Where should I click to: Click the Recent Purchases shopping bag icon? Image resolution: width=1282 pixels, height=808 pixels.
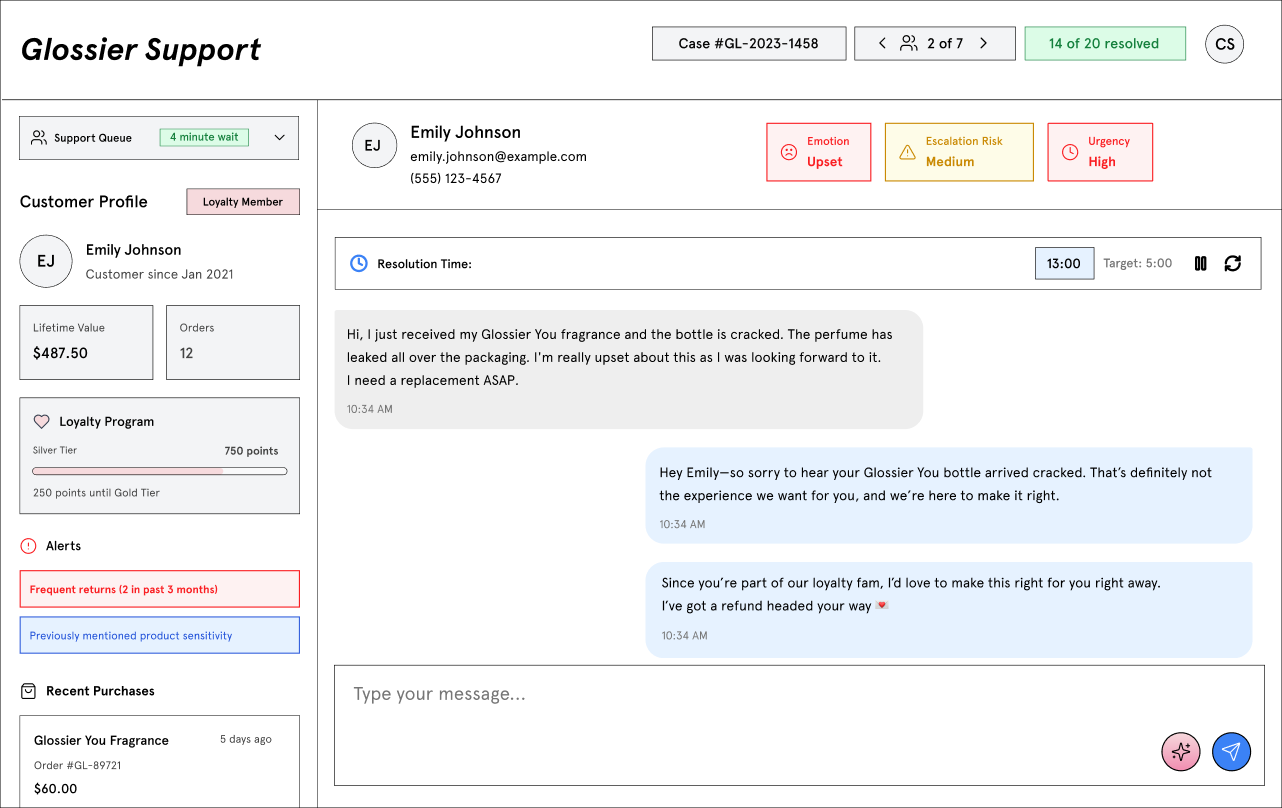[x=29, y=691]
